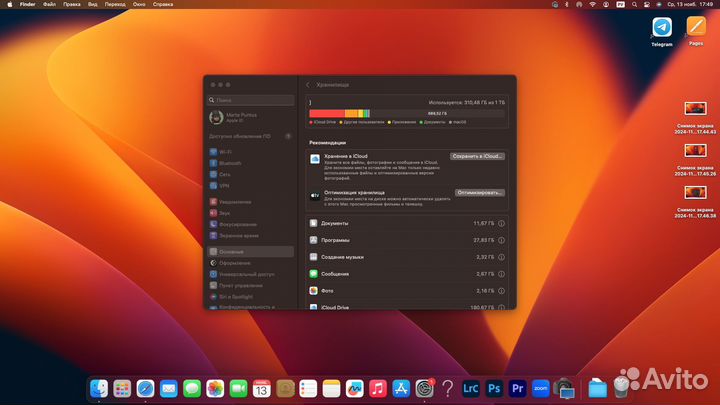Launch FaceTime from the Dock

pos(238,388)
